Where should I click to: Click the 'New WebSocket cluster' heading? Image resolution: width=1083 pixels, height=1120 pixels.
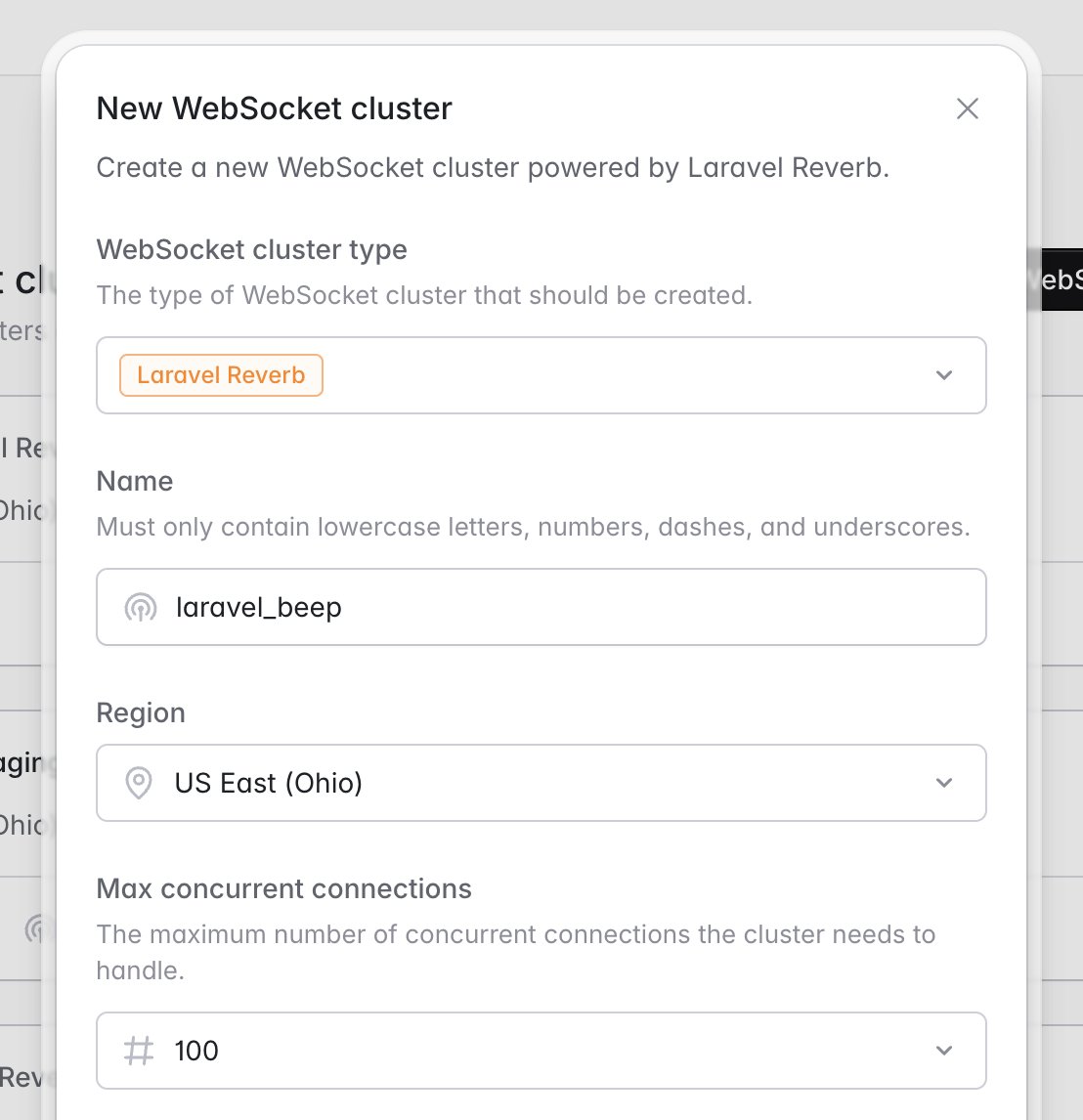click(x=275, y=108)
